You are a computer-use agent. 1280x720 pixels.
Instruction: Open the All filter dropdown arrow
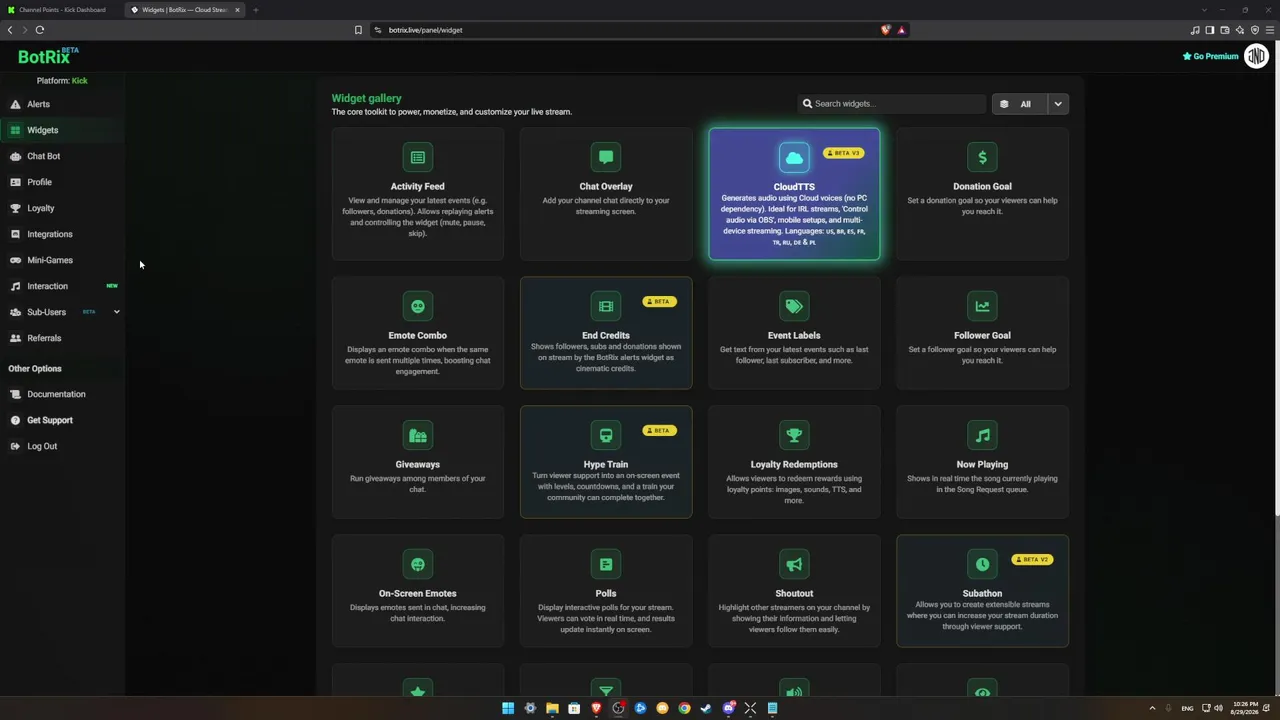pyautogui.click(x=1058, y=104)
